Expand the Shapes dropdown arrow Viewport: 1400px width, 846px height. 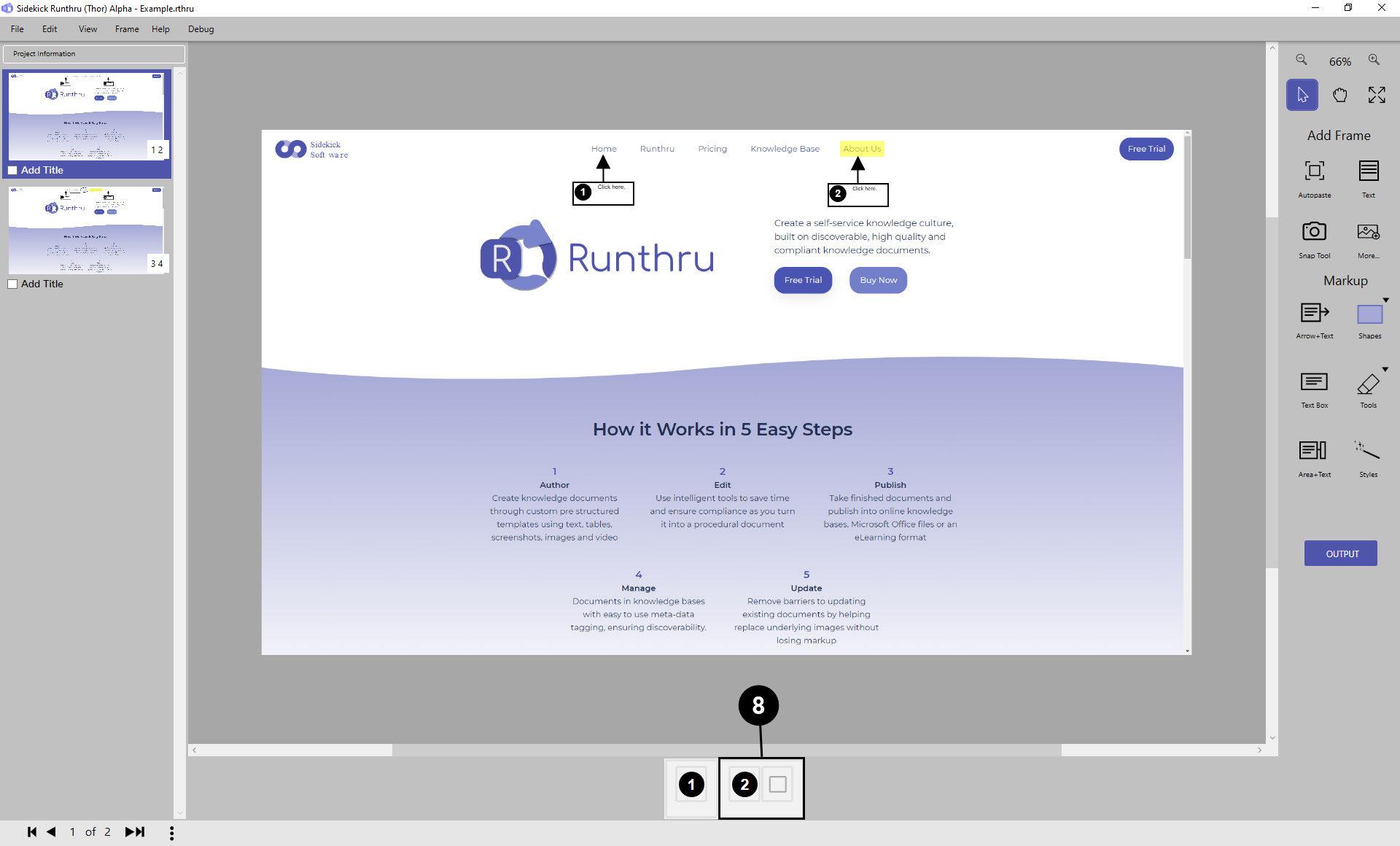[1386, 300]
